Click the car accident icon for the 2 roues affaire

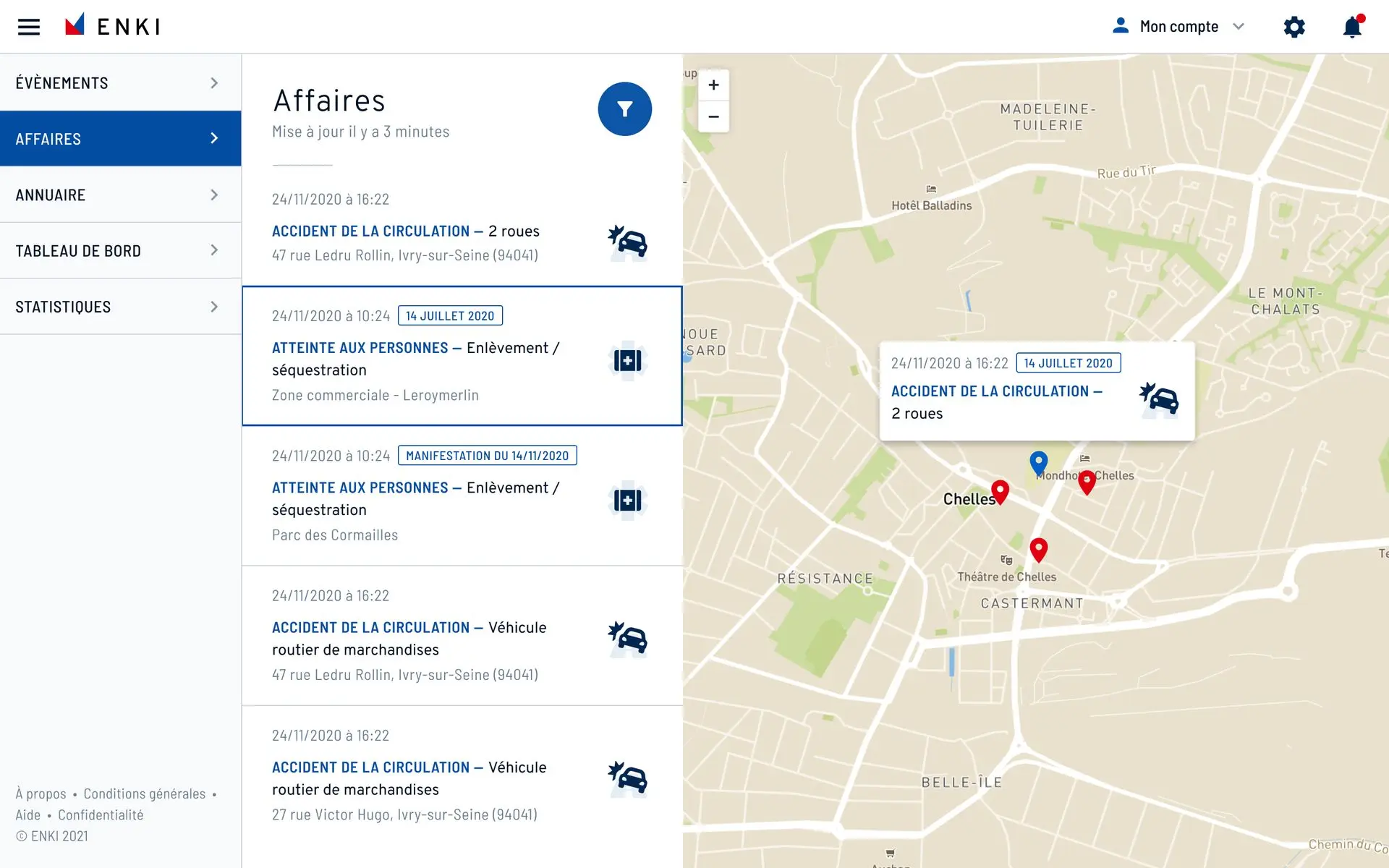[x=627, y=242]
